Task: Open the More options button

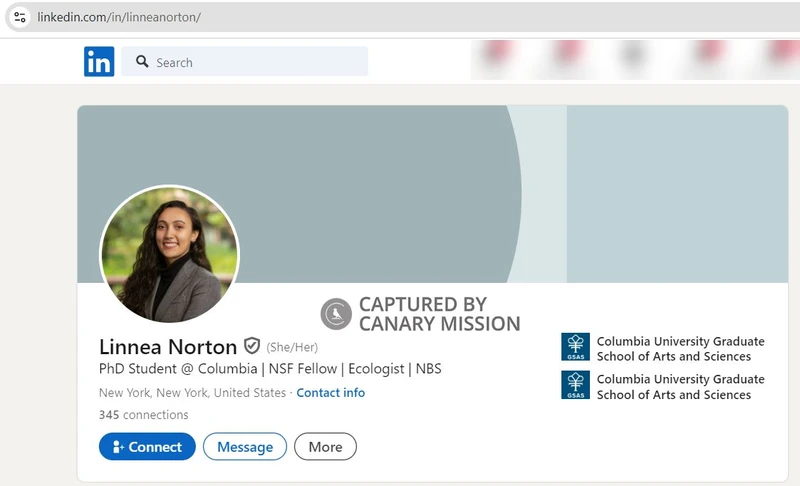Action: tap(326, 447)
